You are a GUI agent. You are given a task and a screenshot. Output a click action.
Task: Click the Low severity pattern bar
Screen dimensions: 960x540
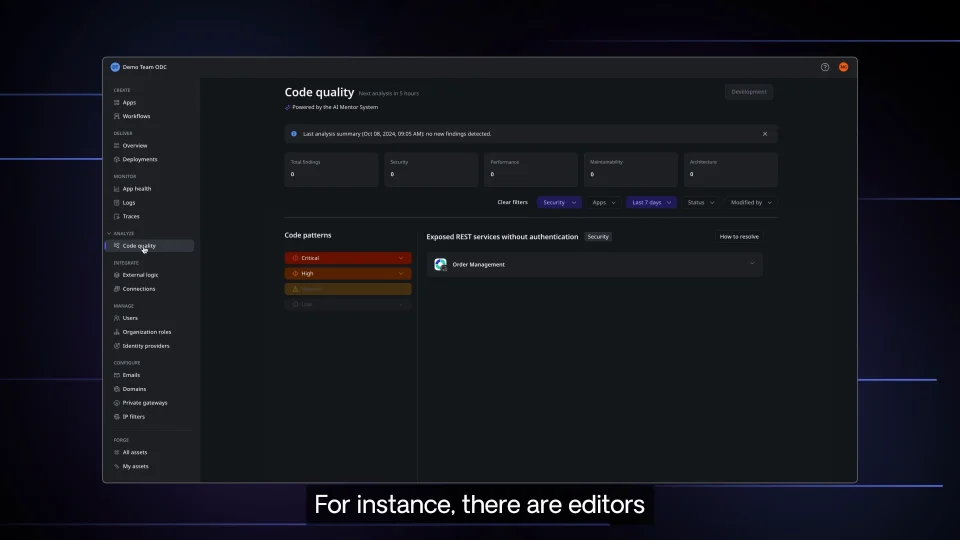(x=348, y=304)
